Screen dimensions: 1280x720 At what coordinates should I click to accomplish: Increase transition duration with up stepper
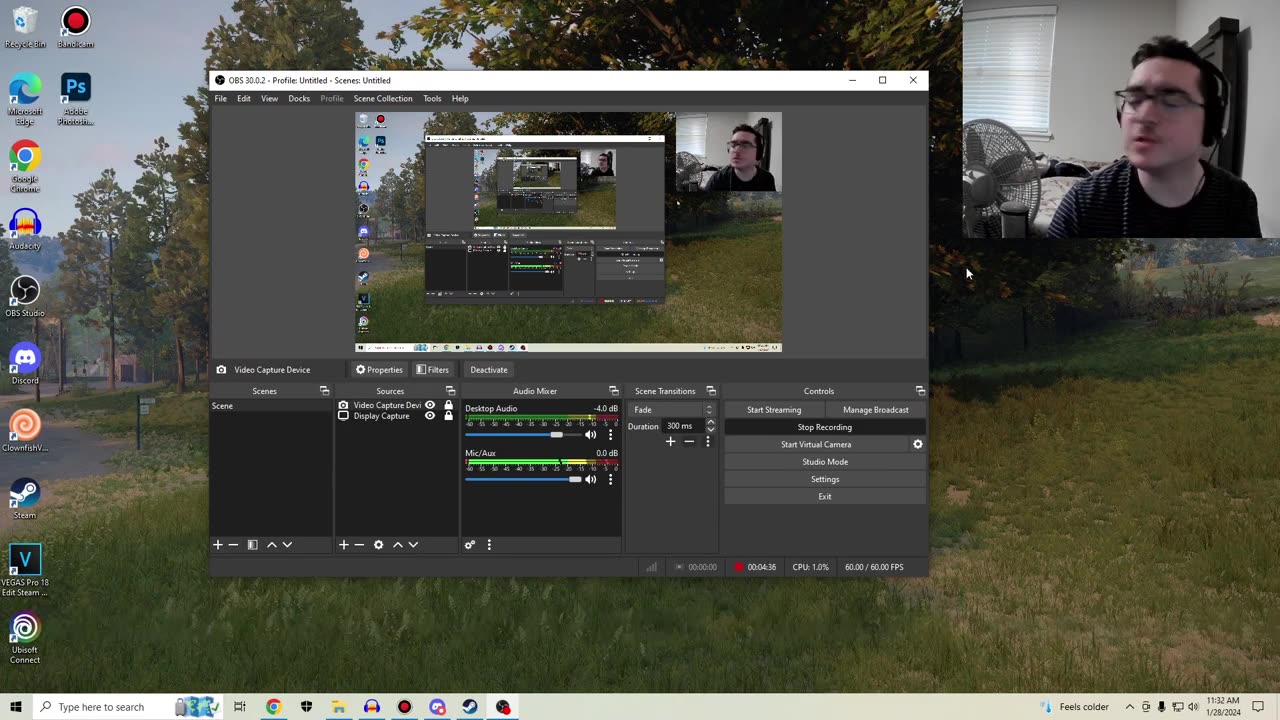pos(710,423)
